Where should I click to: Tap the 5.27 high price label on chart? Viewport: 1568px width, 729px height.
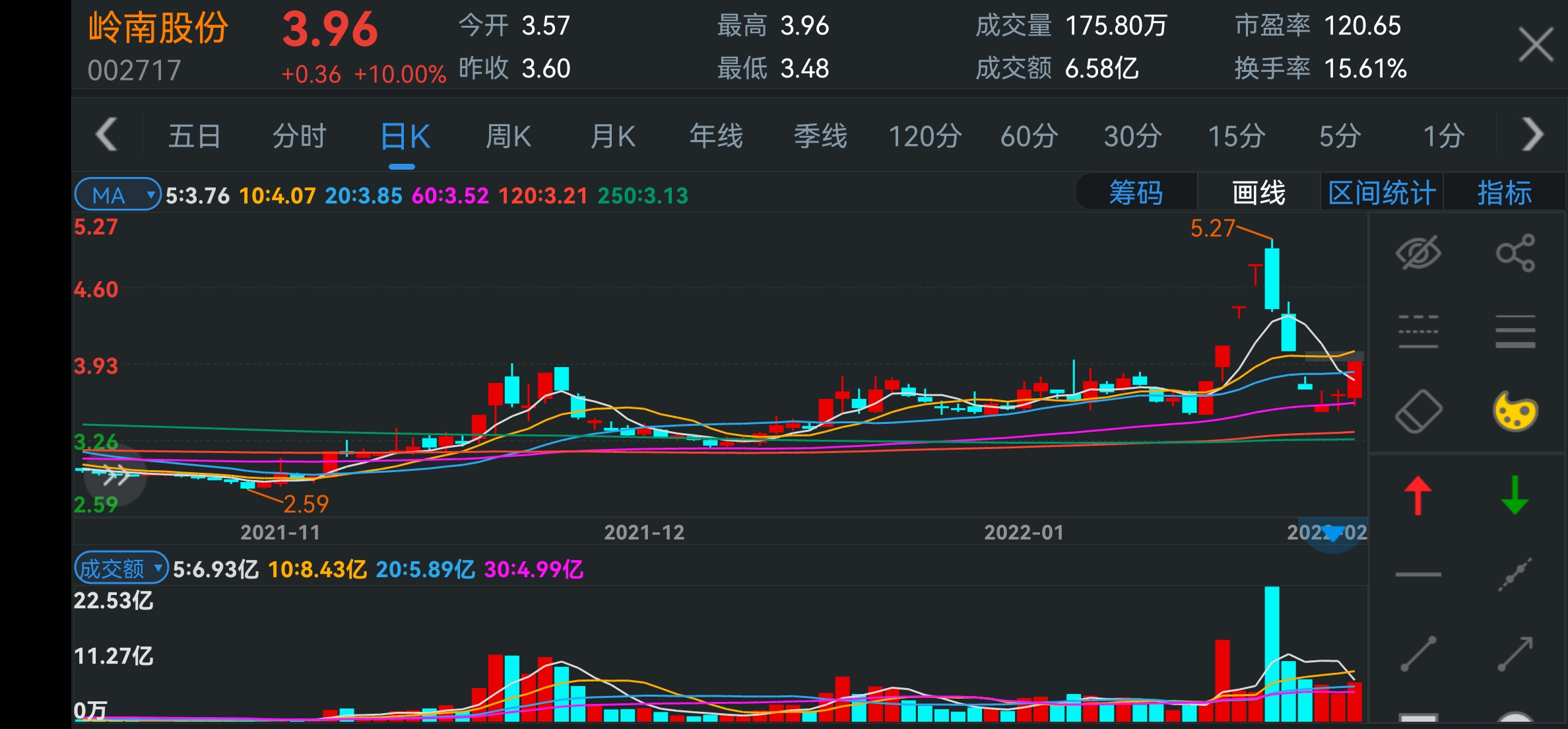pyautogui.click(x=1213, y=228)
